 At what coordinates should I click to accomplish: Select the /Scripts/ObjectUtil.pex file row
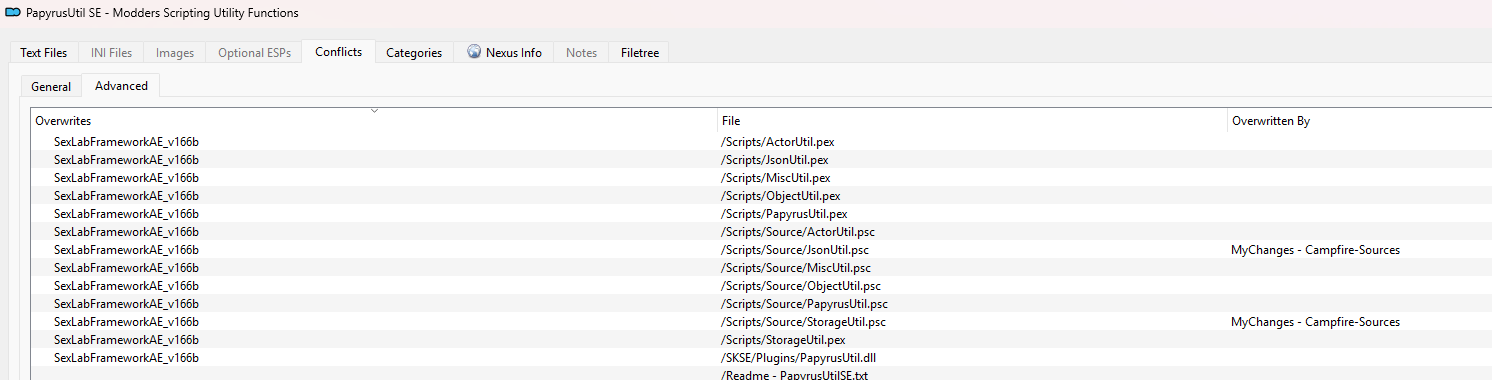761,196
